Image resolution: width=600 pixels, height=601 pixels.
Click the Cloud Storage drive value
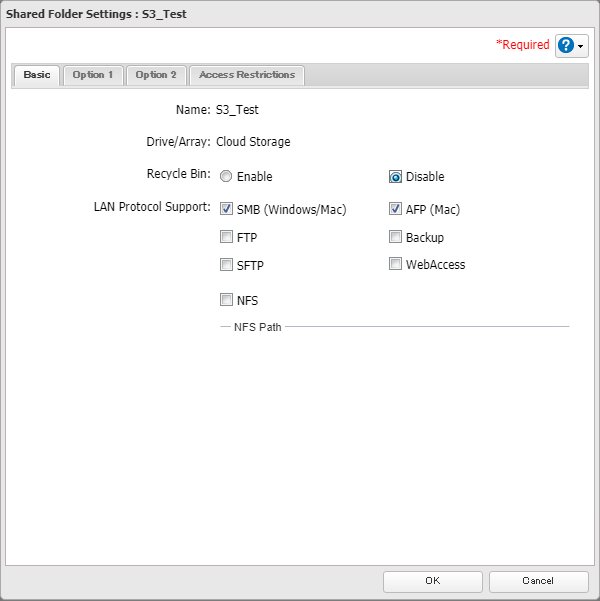[x=253, y=142]
